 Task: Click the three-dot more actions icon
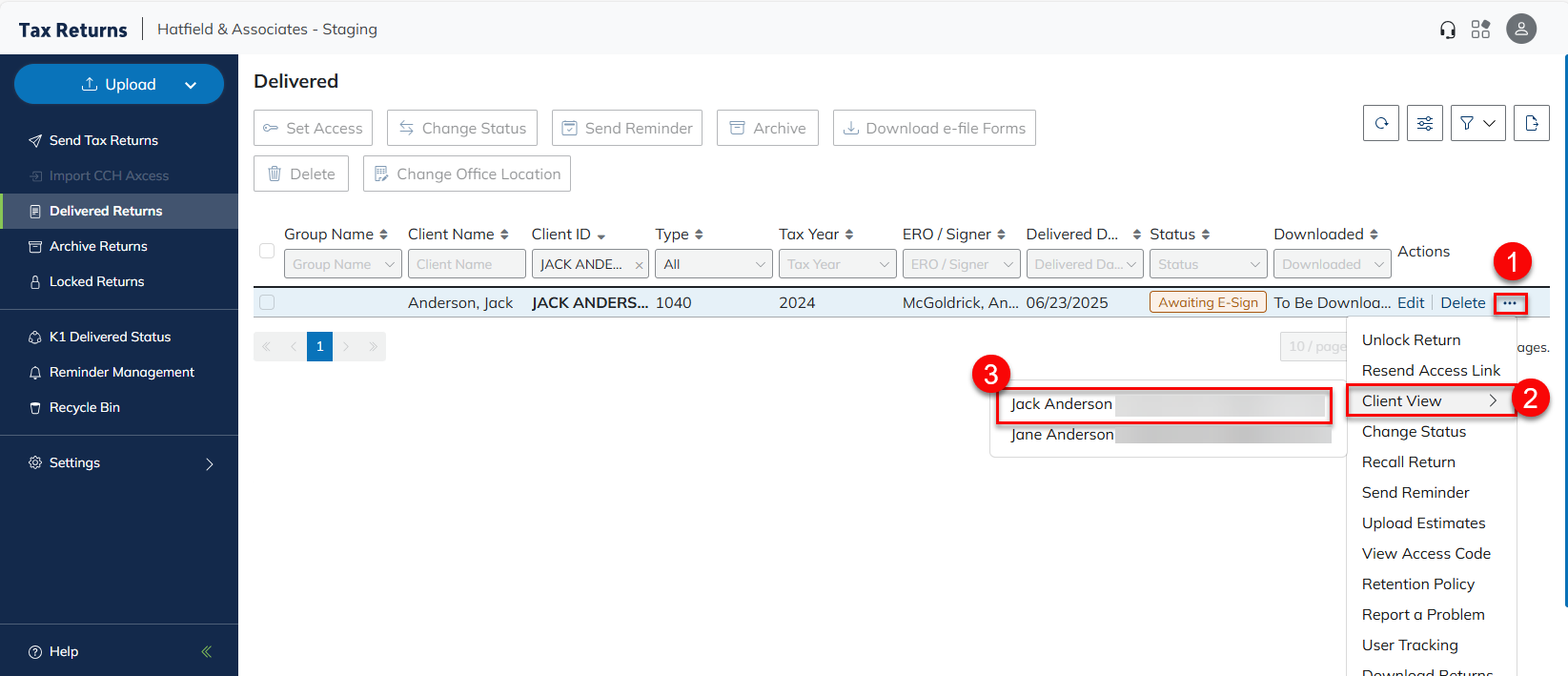coord(1510,303)
